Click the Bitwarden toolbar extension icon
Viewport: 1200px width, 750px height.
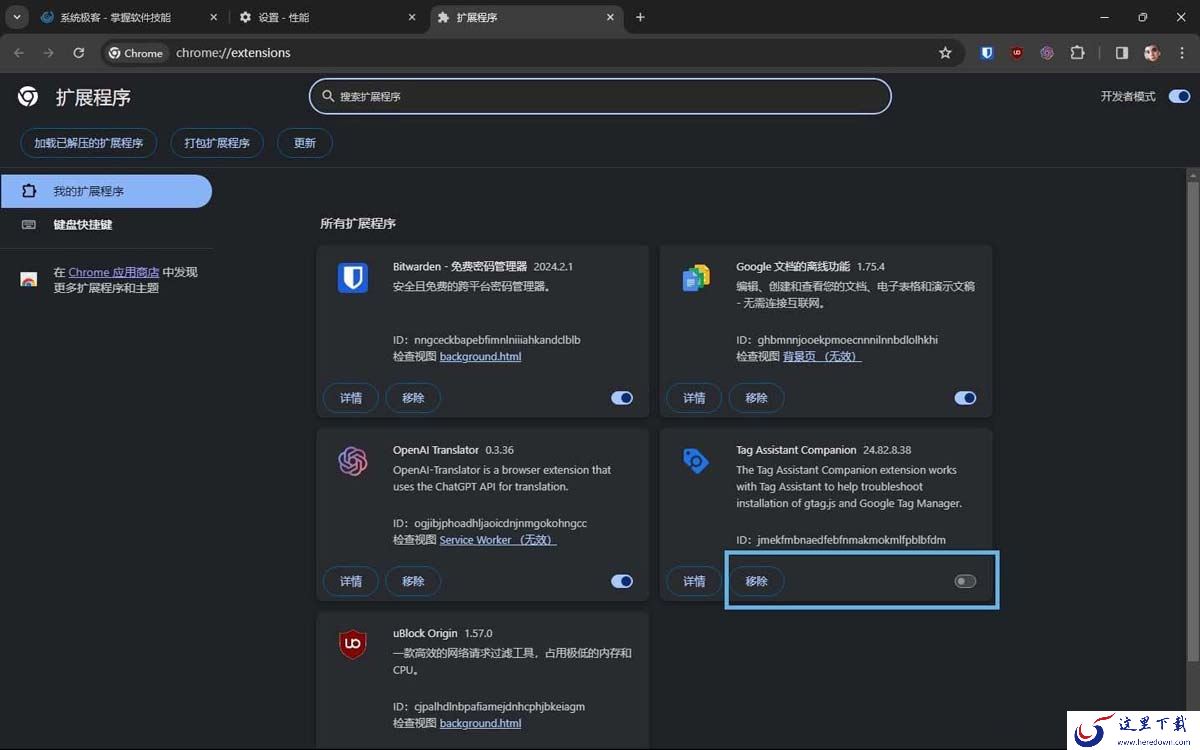[x=987, y=53]
